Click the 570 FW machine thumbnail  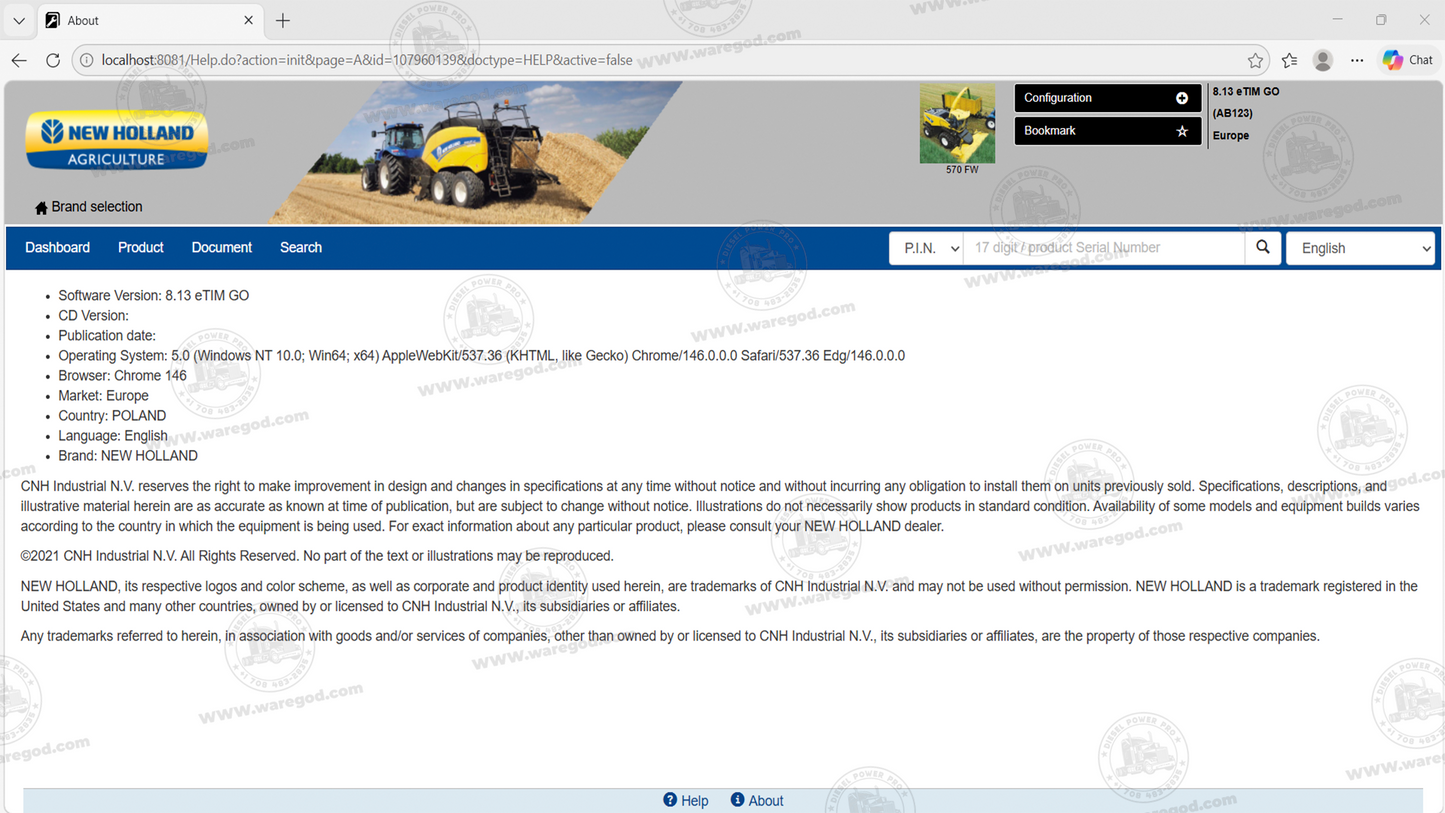pyautogui.click(x=957, y=124)
